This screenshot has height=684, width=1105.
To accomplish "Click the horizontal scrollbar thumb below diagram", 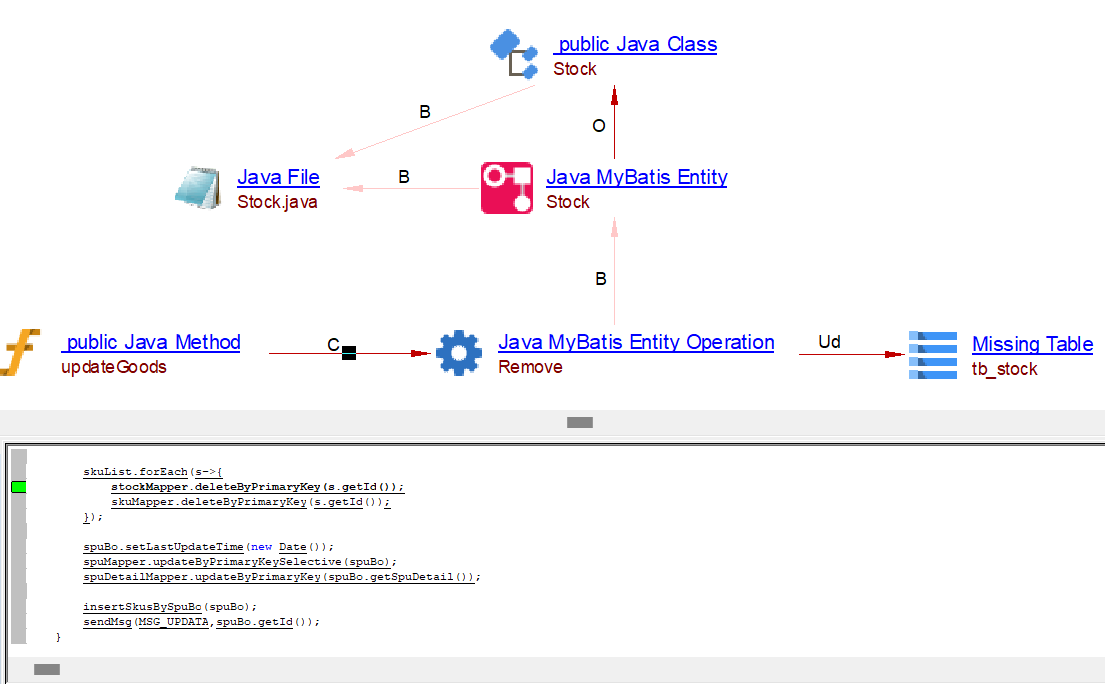I will 580,423.
